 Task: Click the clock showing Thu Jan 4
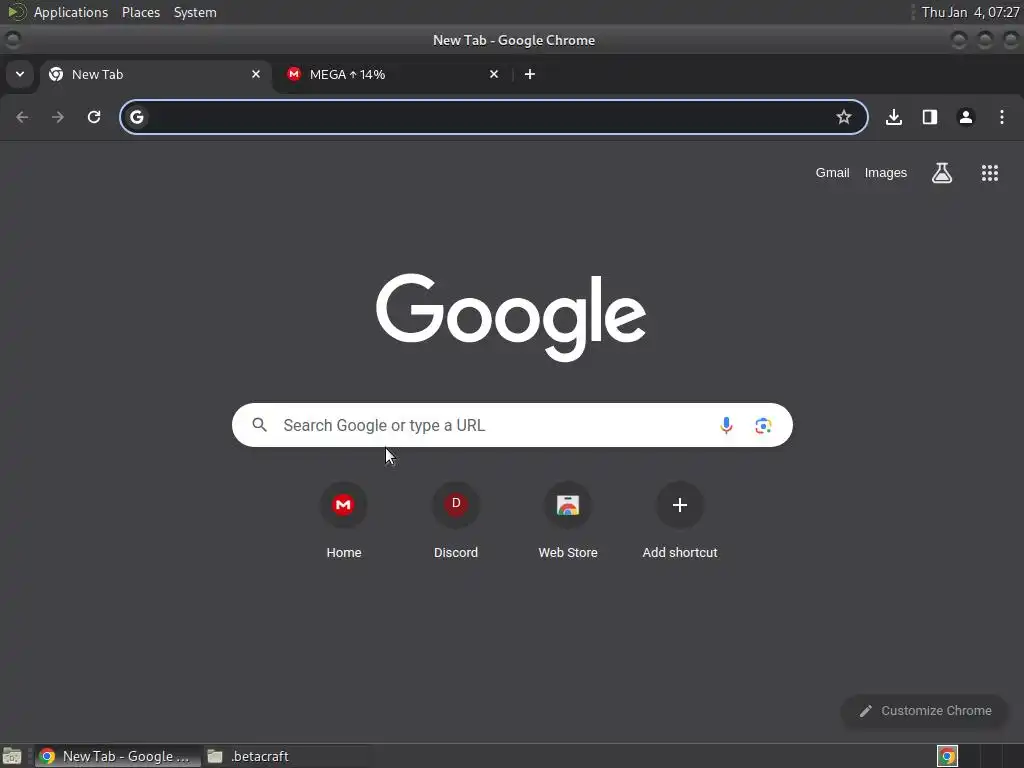970,12
